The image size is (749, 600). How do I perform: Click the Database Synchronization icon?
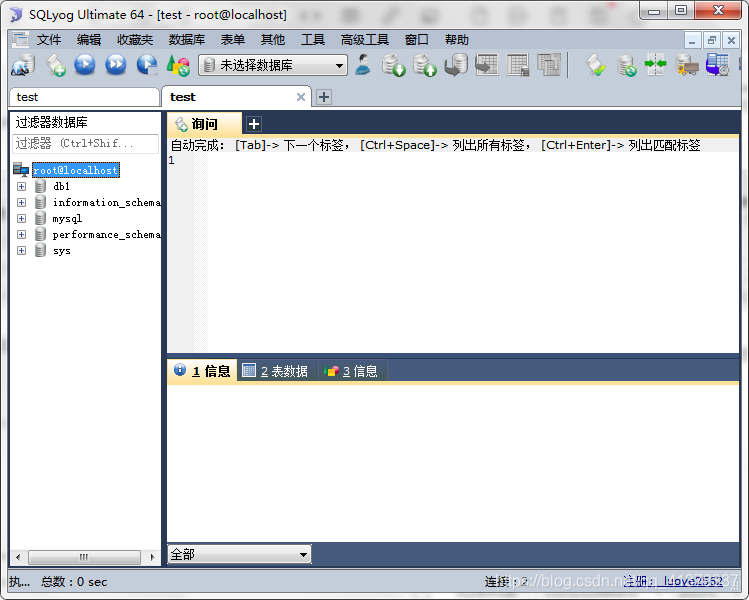click(x=626, y=65)
